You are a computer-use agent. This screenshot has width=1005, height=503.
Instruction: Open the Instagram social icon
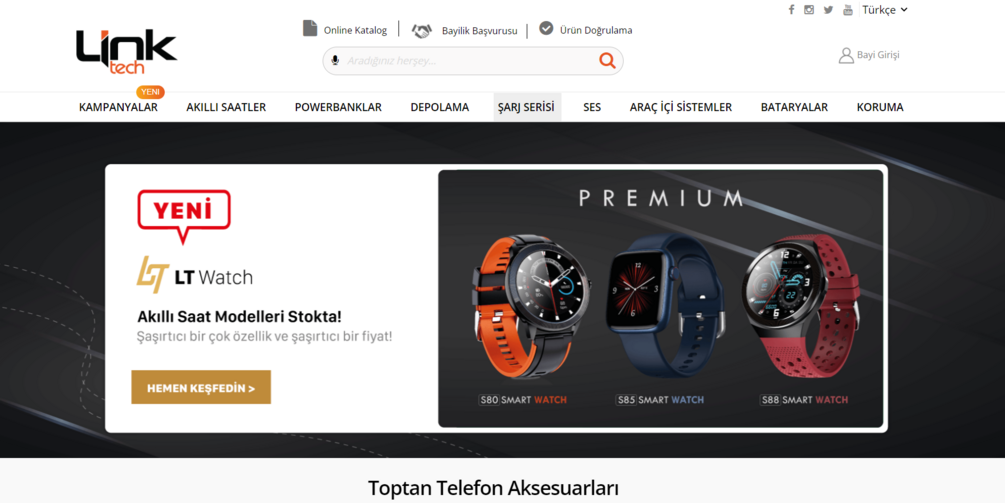(810, 10)
